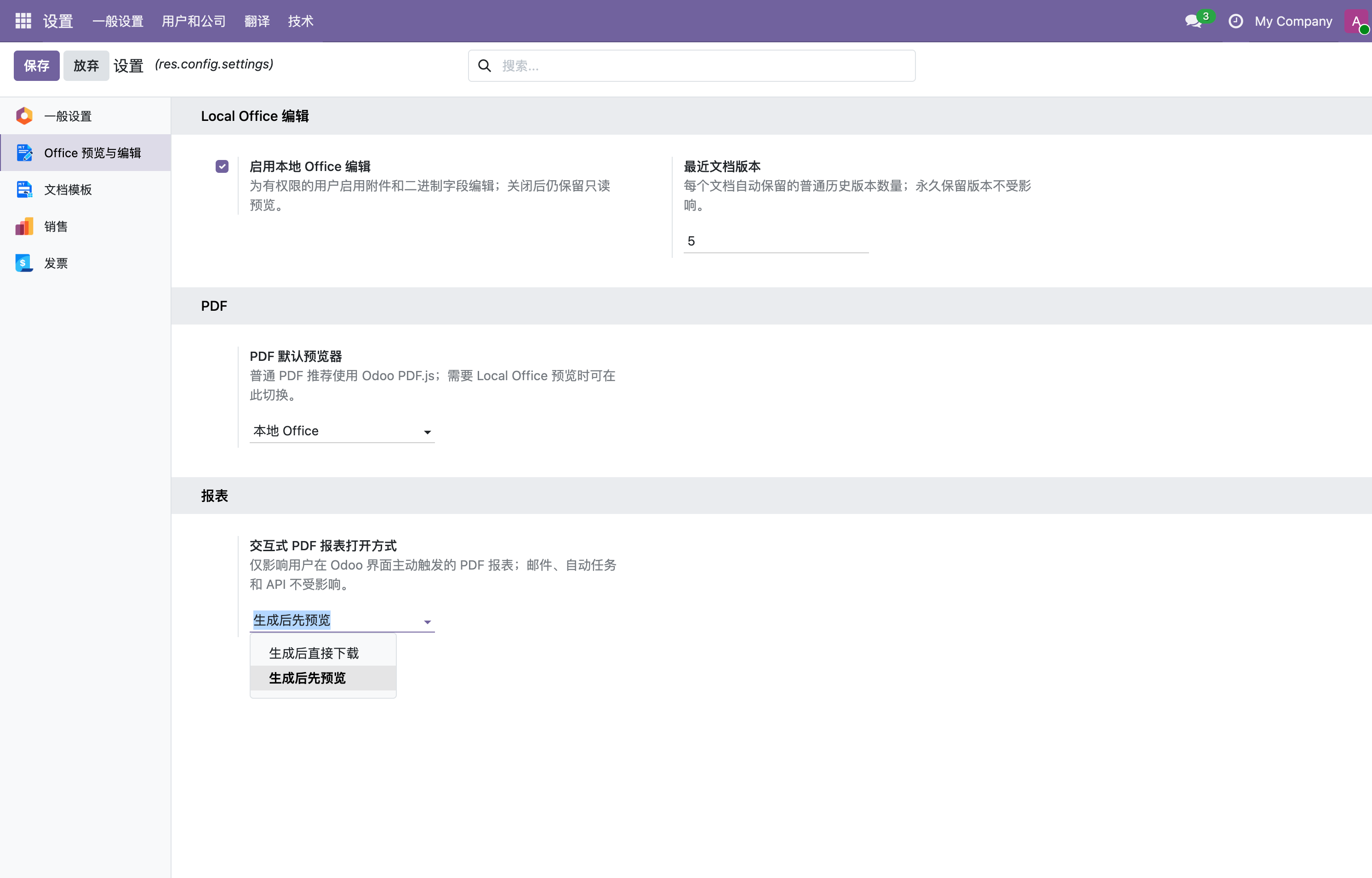
Task: Click the res.config.settings model text
Action: 214,64
